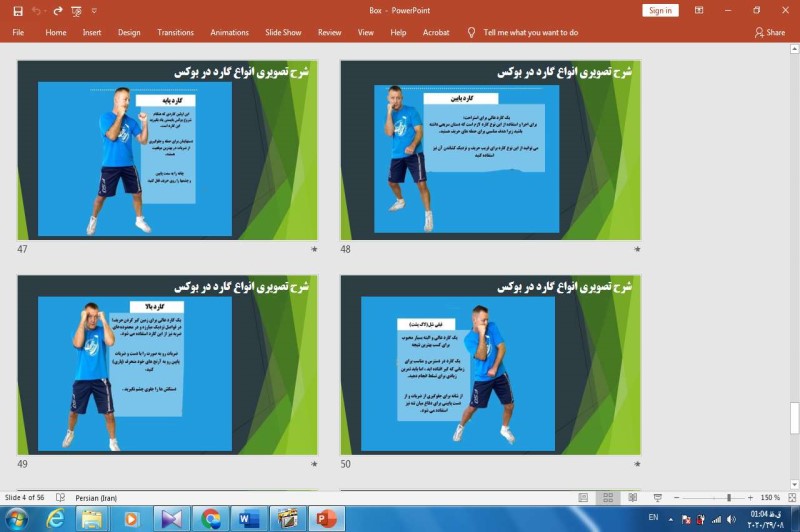Save the presentation from Quick Access Toolbar
The width and height of the screenshot is (800, 532).
pos(17,10)
